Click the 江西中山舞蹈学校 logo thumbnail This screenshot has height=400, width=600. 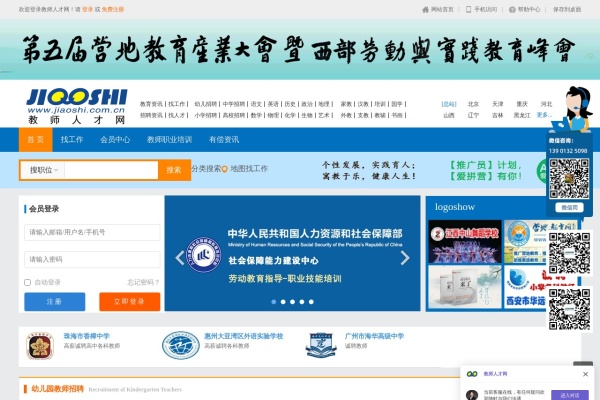(465, 241)
